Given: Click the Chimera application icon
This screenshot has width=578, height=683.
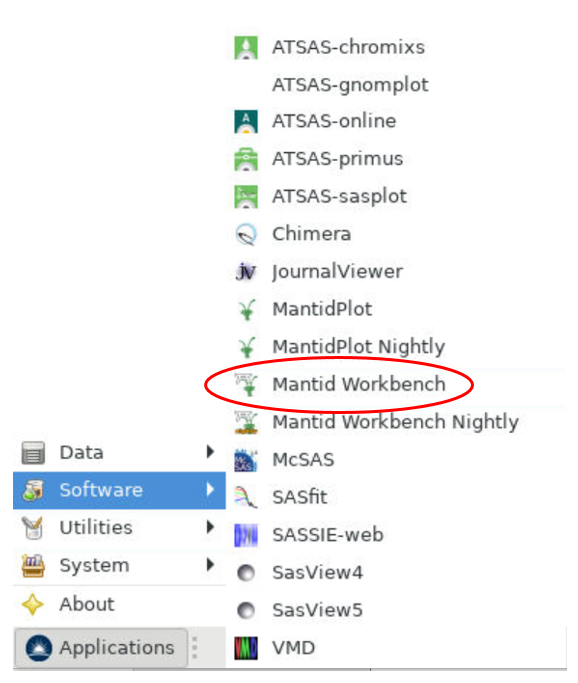Looking at the screenshot, I should pyautogui.click(x=246, y=234).
